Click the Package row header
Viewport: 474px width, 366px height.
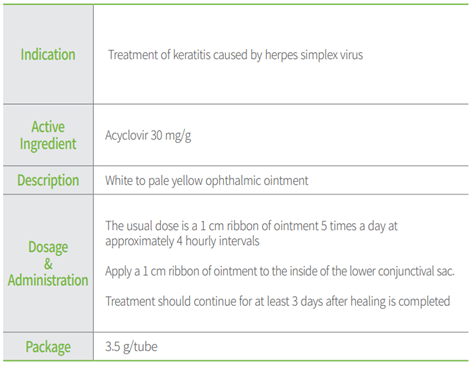[48, 347]
